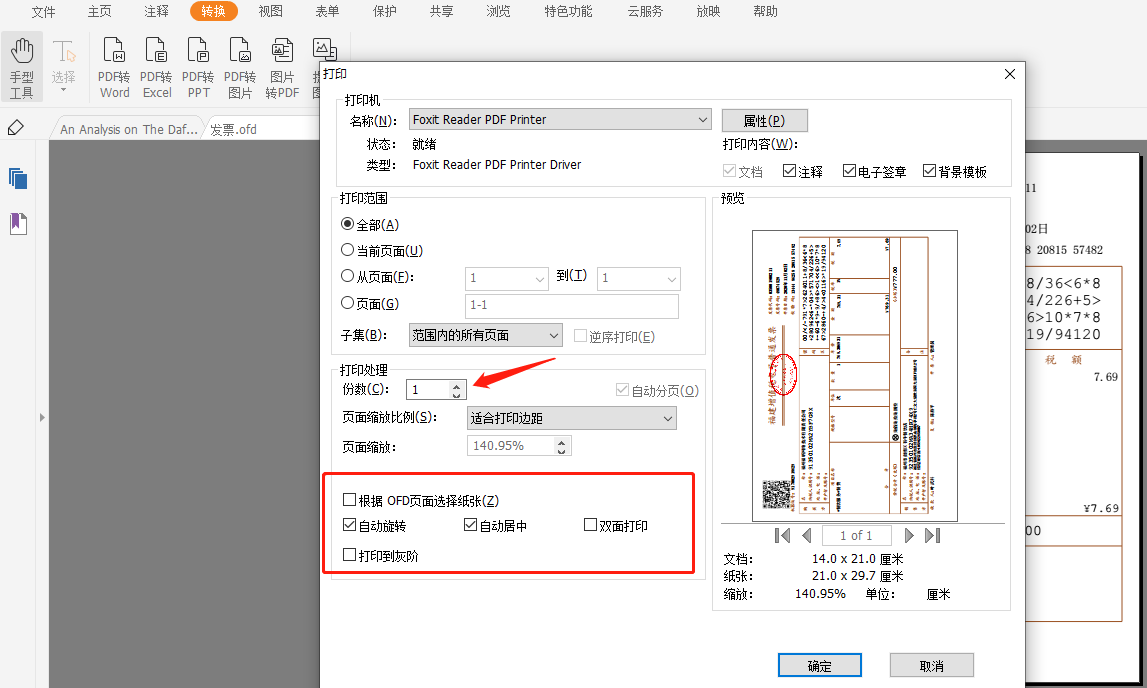Open the bookmarks panel icon

pyautogui.click(x=18, y=223)
